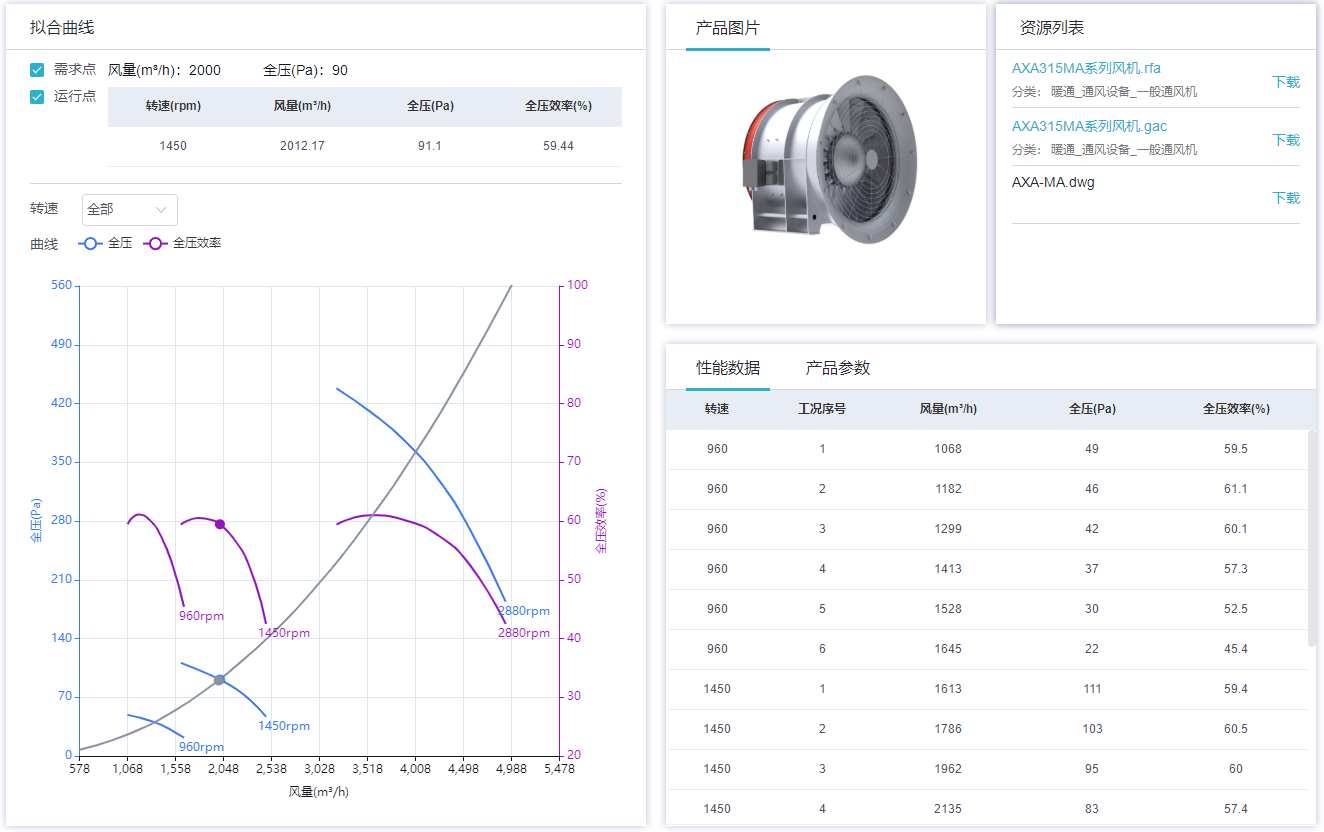Image resolution: width=1324 pixels, height=832 pixels.
Task: Click the 风量(m³/h) x-axis title
Action: coord(319,791)
